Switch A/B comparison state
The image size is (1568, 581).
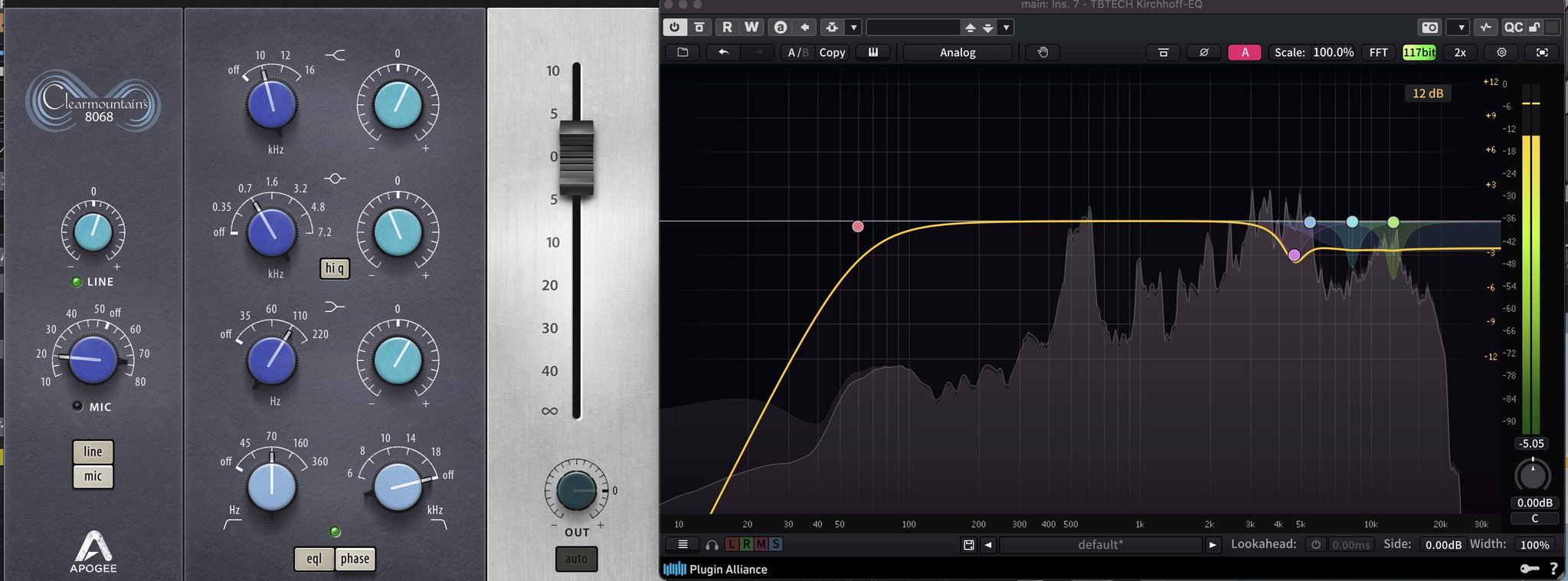point(798,52)
